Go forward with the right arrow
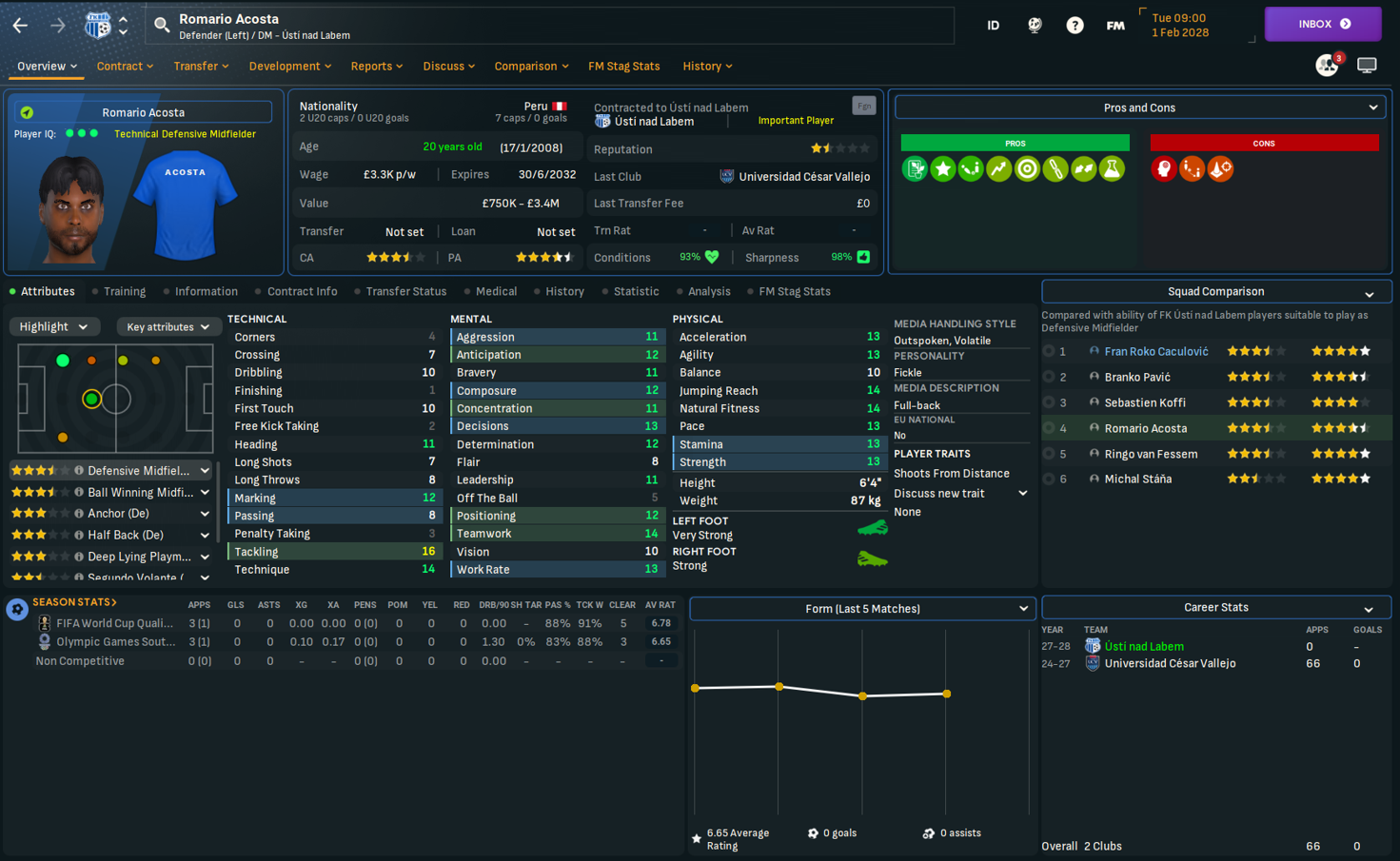The height and width of the screenshot is (861, 1400). [x=57, y=25]
